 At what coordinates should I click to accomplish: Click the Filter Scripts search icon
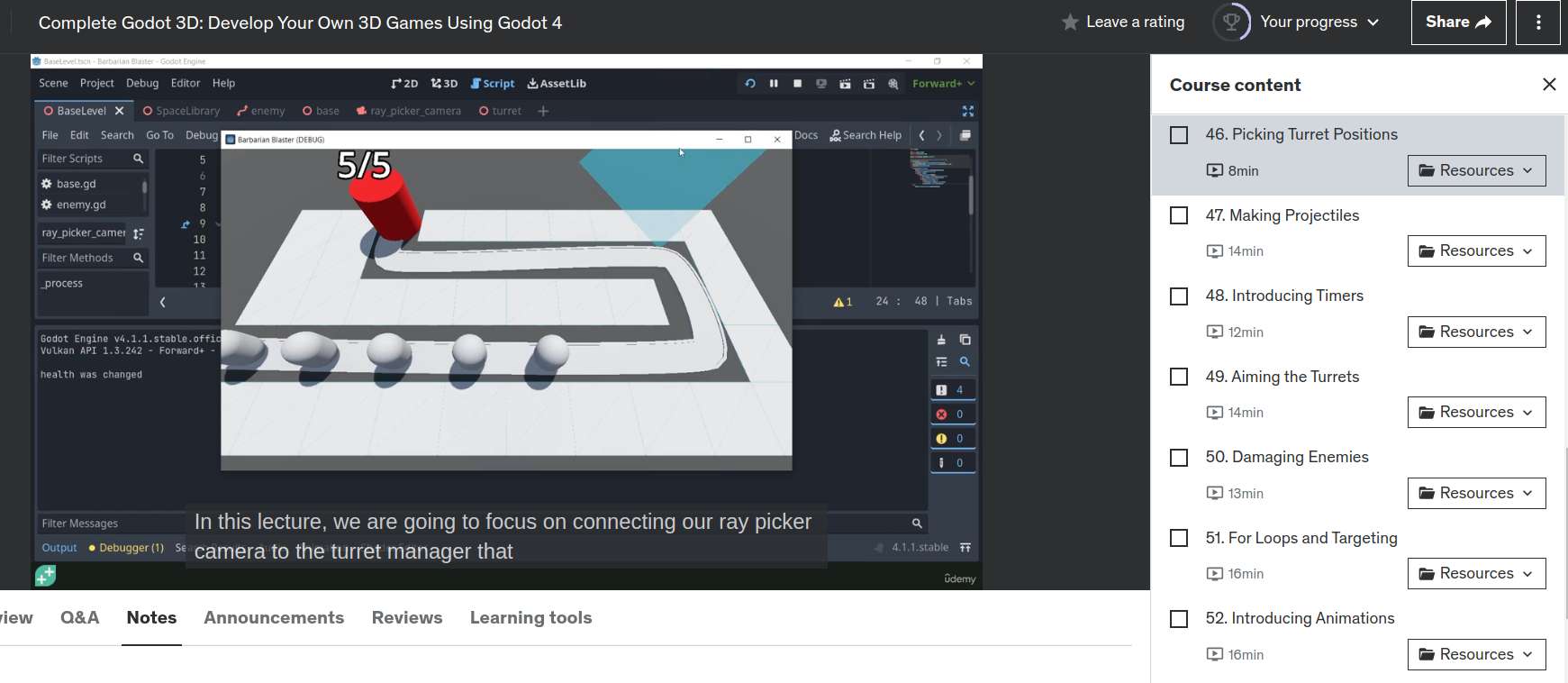(x=138, y=159)
